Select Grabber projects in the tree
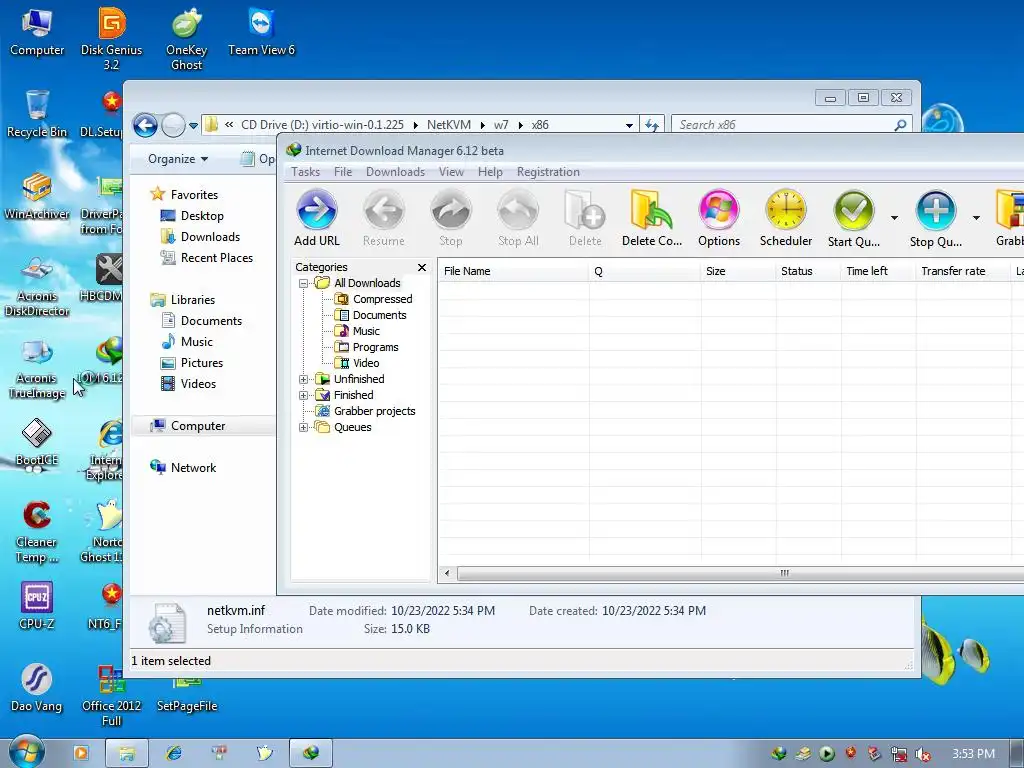The image size is (1024, 768). point(374,411)
